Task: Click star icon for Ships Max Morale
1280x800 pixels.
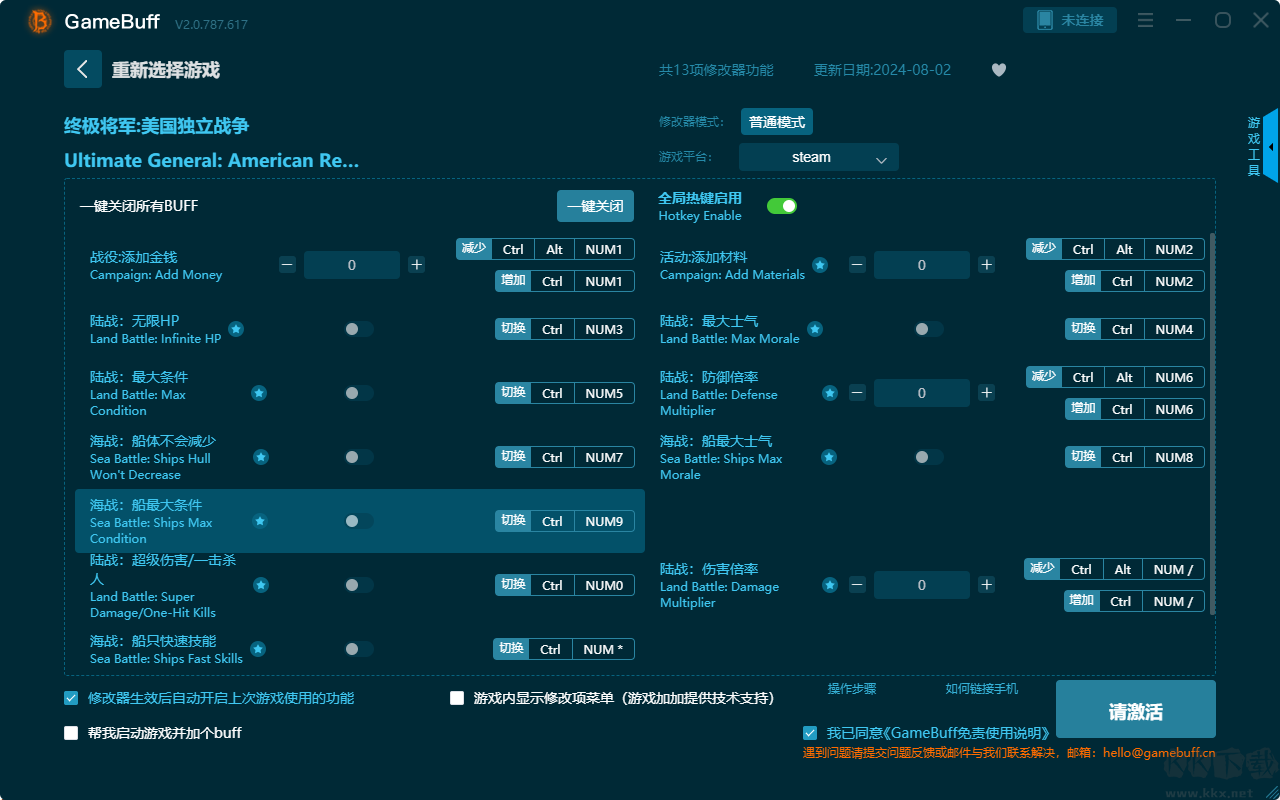Action: [x=829, y=457]
